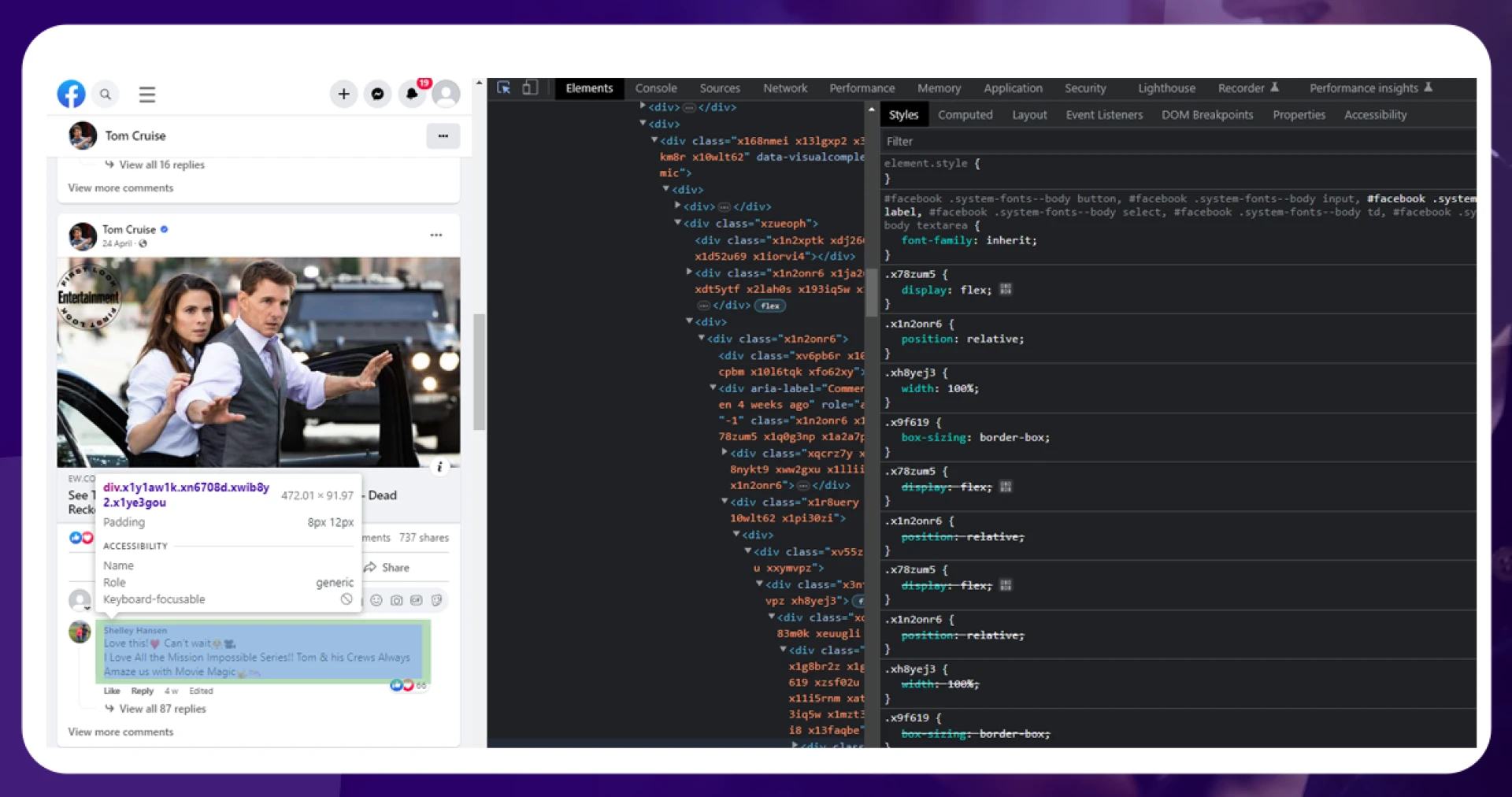1512x797 pixels.
Task: Open Properties pane
Action: click(1299, 115)
